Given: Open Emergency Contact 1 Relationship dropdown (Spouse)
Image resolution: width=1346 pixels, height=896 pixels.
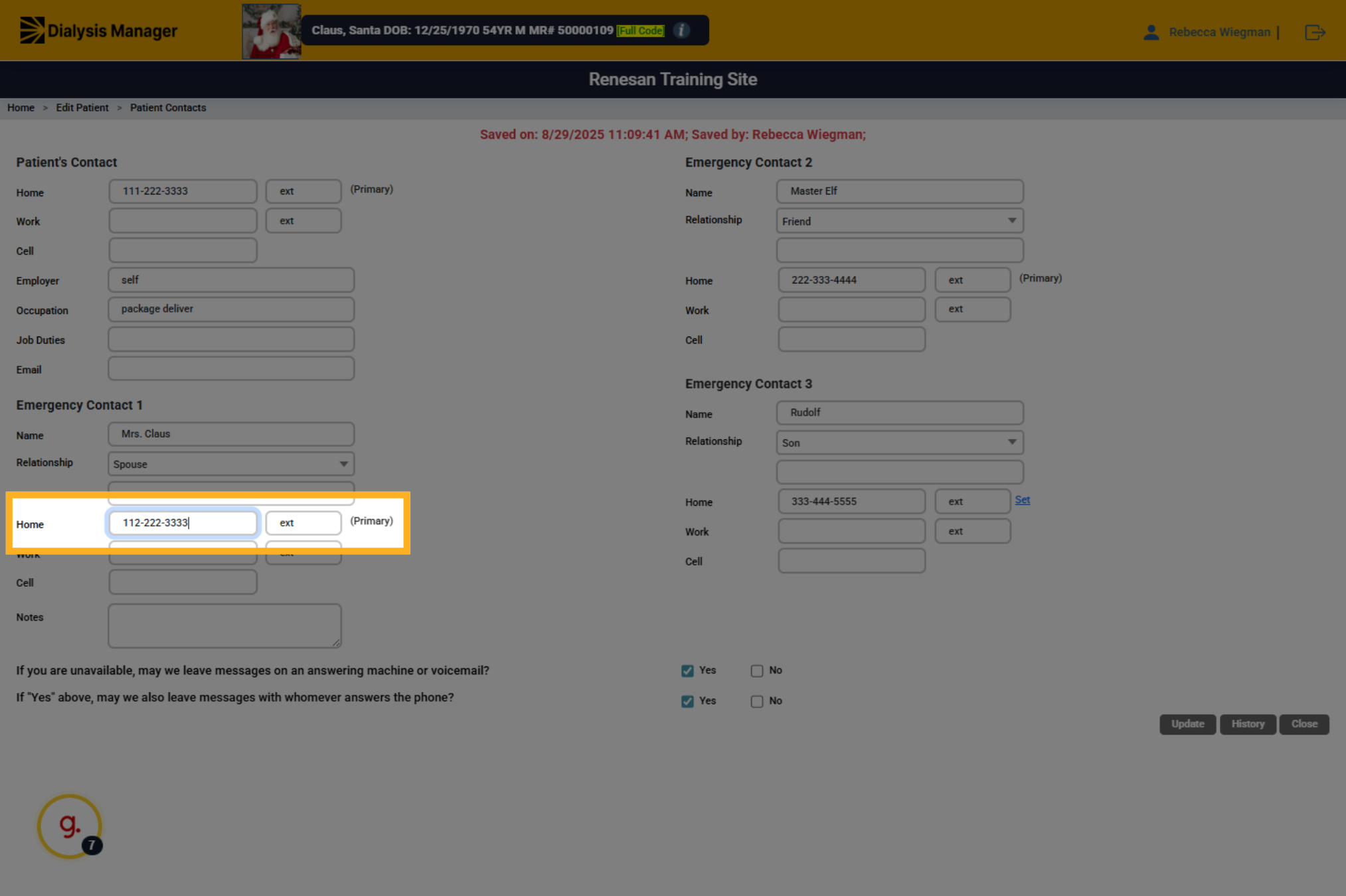Looking at the screenshot, I should pyautogui.click(x=231, y=464).
